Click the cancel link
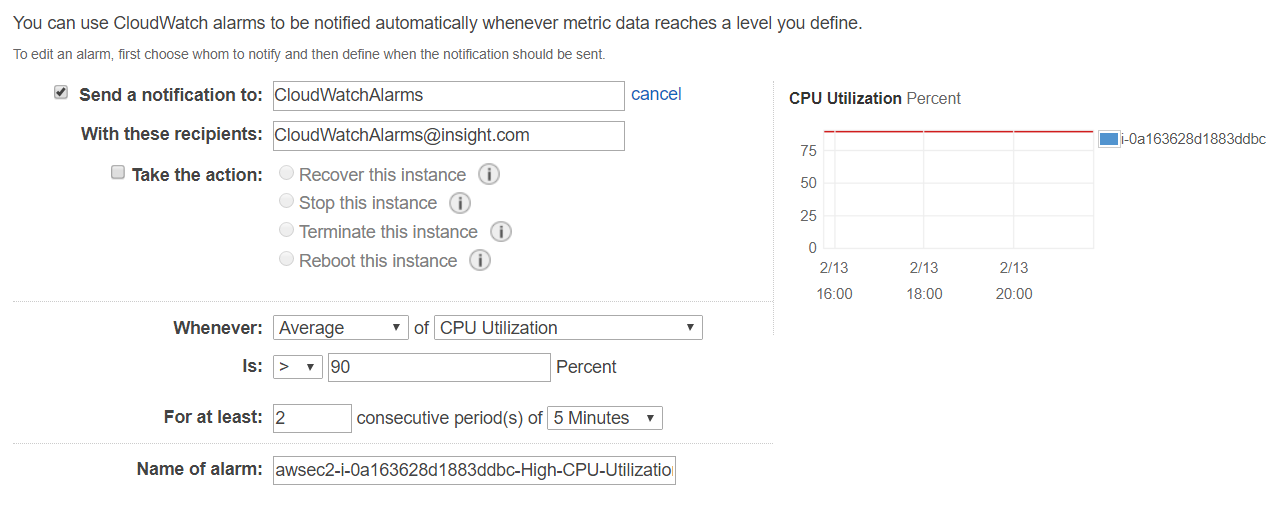The width and height of the screenshot is (1275, 507). [656, 94]
